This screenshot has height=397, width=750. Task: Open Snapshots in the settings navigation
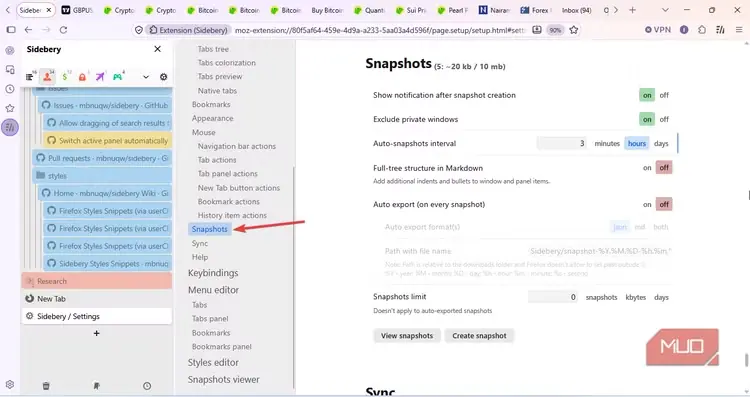[x=210, y=229]
